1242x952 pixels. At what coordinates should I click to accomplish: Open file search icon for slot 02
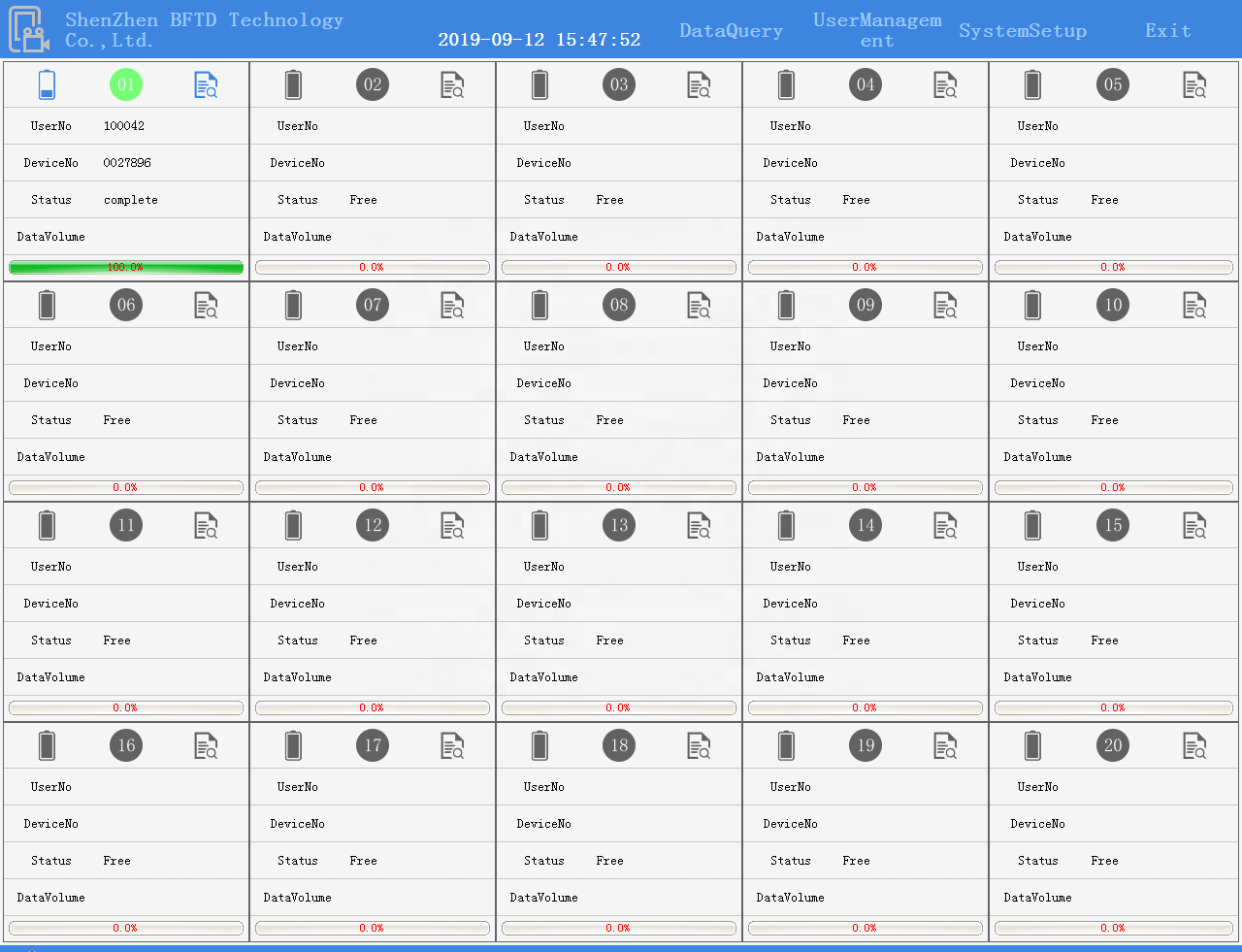pos(452,85)
